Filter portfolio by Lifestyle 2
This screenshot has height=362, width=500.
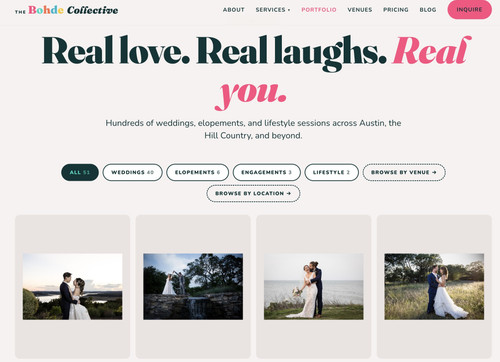331,172
